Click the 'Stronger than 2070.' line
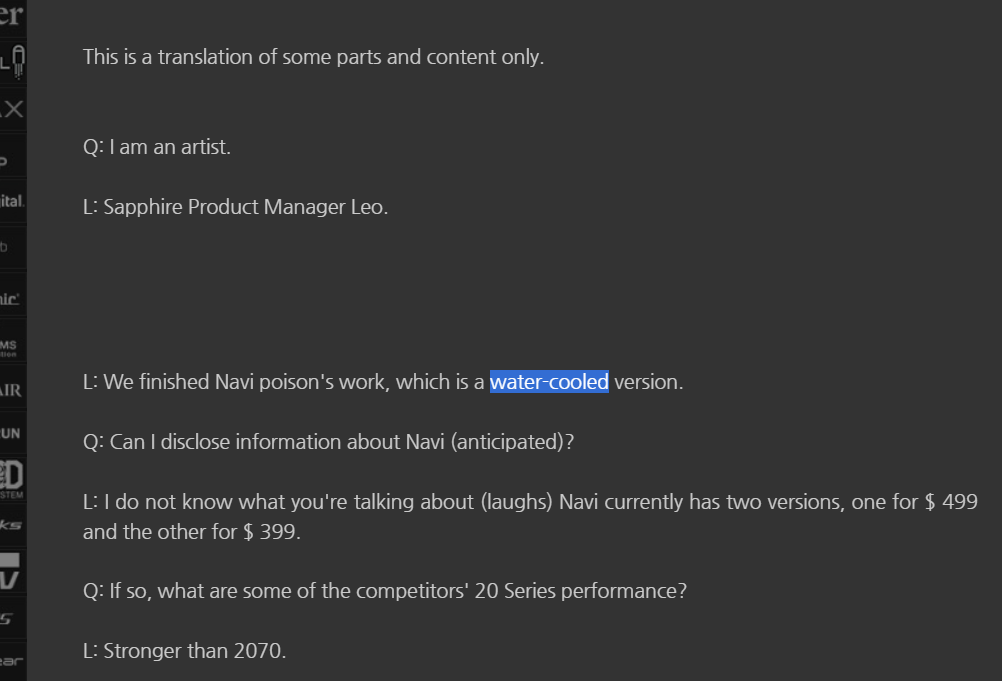1002x681 pixels. coord(184,651)
